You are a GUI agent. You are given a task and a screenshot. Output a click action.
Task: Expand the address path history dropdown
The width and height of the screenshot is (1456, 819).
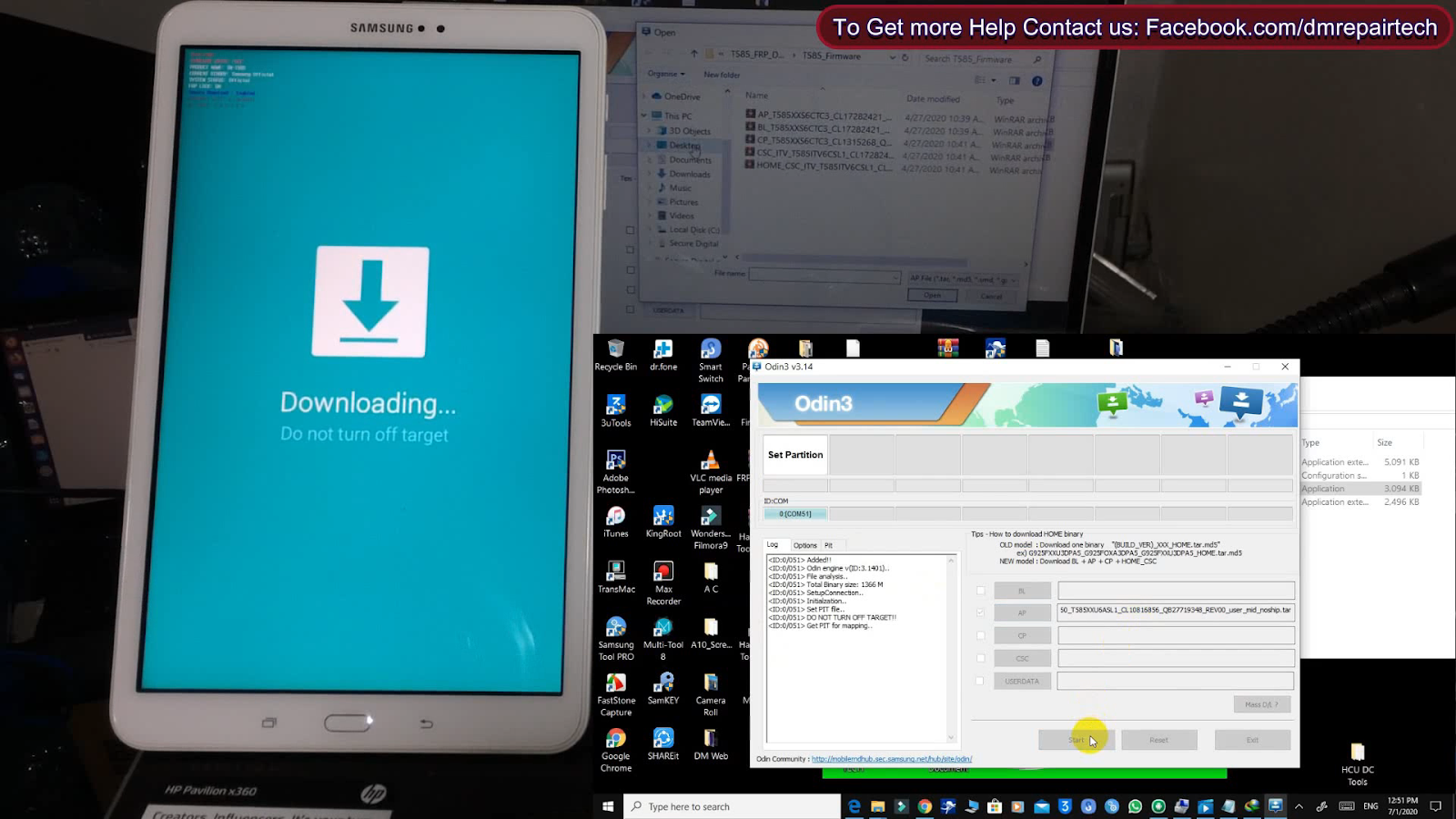click(892, 56)
